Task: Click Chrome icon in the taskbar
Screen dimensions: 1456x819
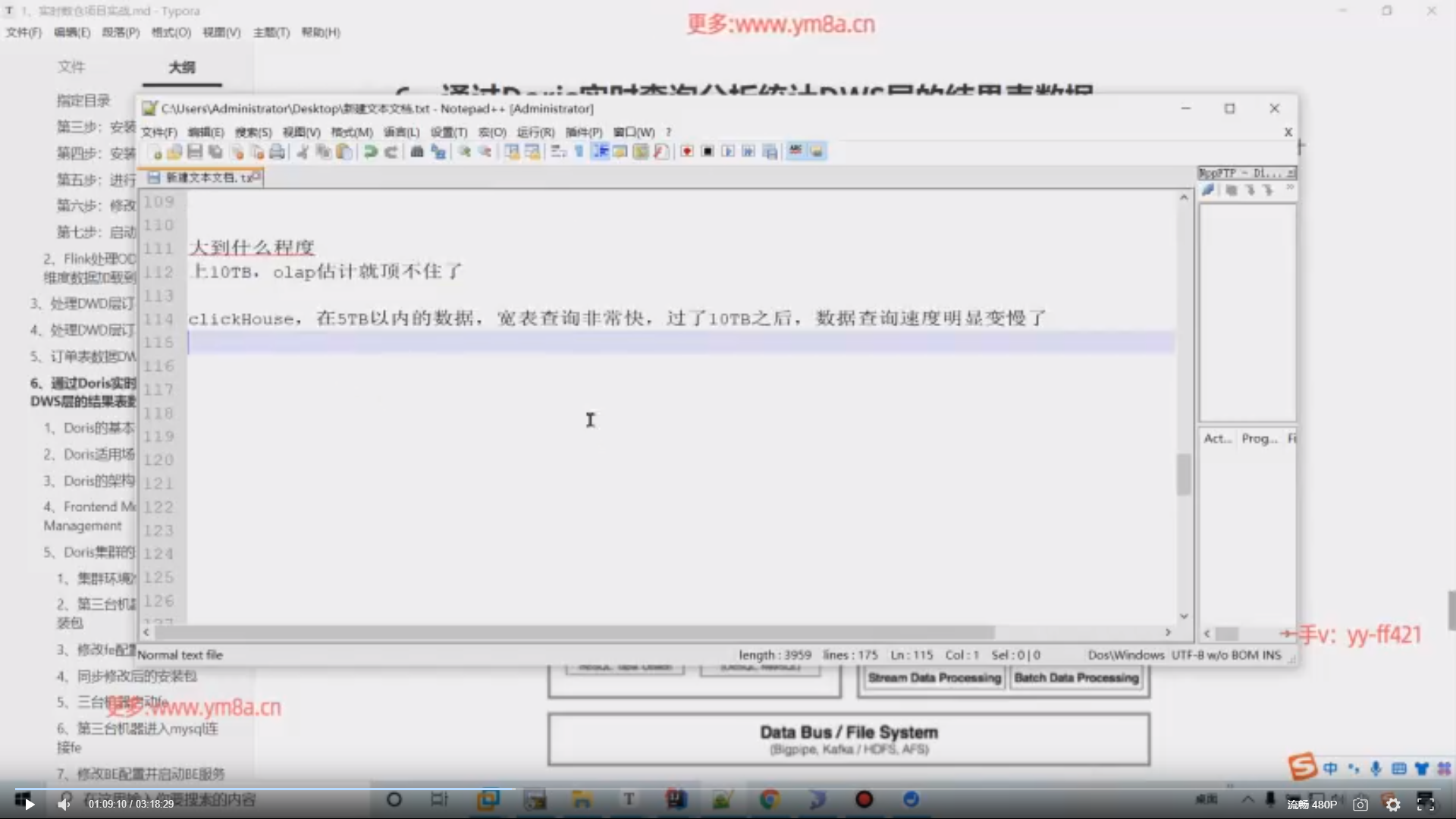Action: tap(770, 799)
